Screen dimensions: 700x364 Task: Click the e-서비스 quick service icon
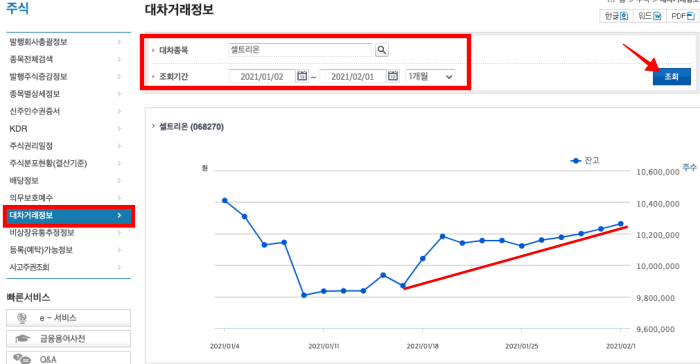22,318
